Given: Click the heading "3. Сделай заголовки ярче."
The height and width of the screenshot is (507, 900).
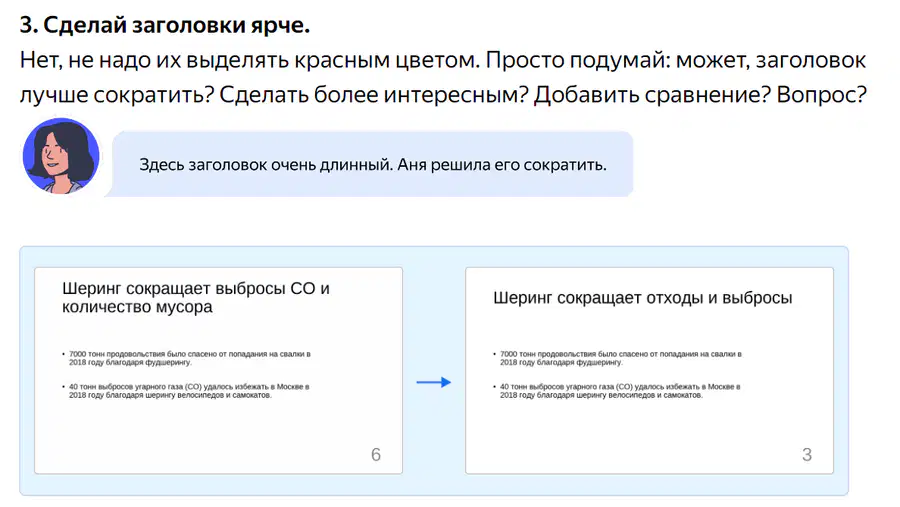Looking at the screenshot, I should tap(165, 25).
